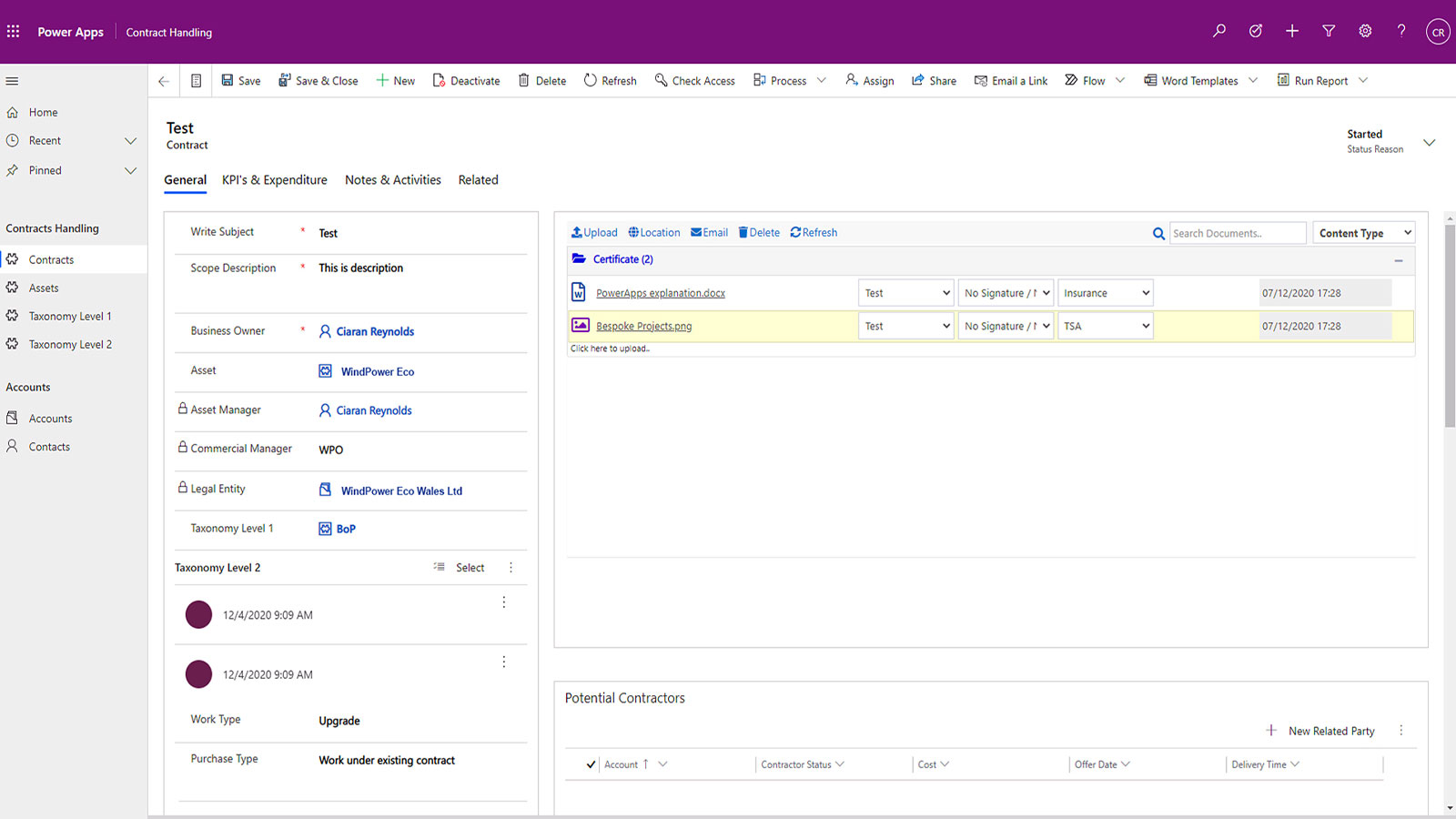Open the app launcher waffle icon
The height and width of the screenshot is (819, 1456).
(13, 32)
